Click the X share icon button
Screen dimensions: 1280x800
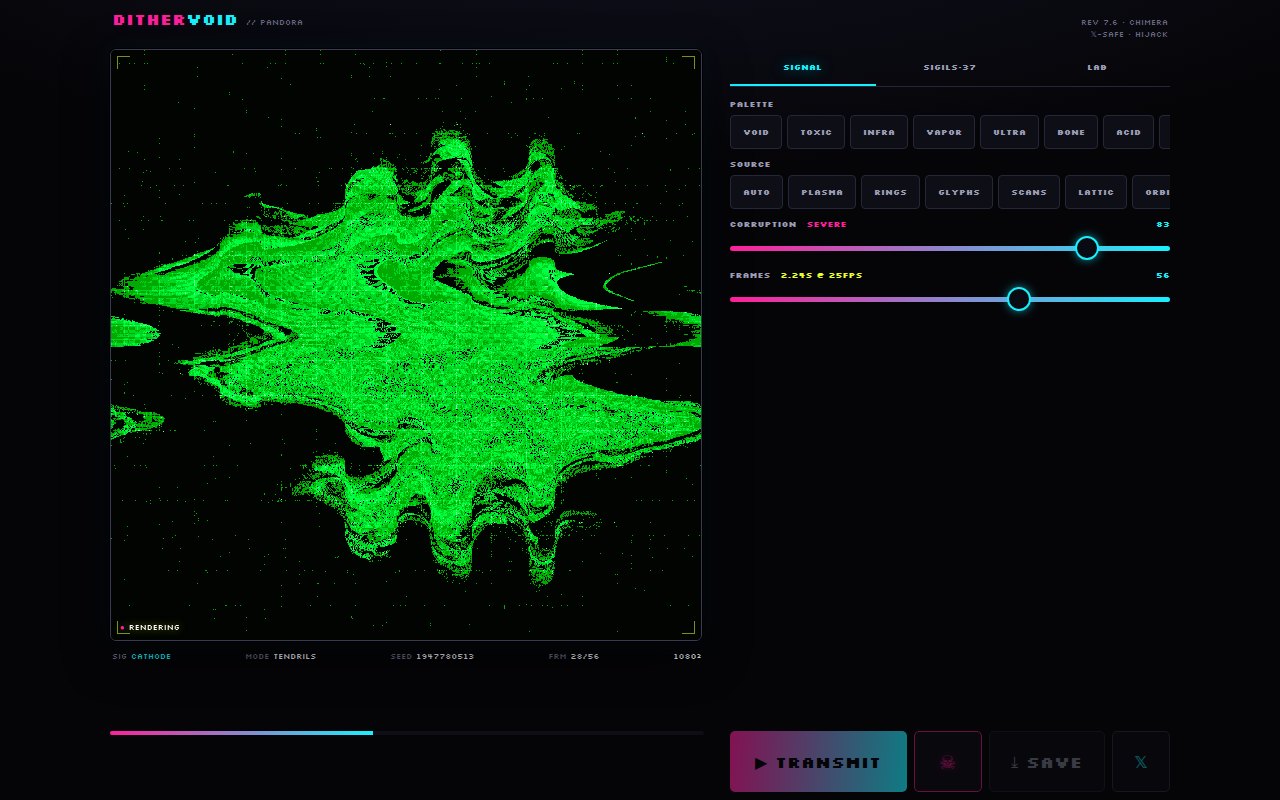[x=1141, y=762]
